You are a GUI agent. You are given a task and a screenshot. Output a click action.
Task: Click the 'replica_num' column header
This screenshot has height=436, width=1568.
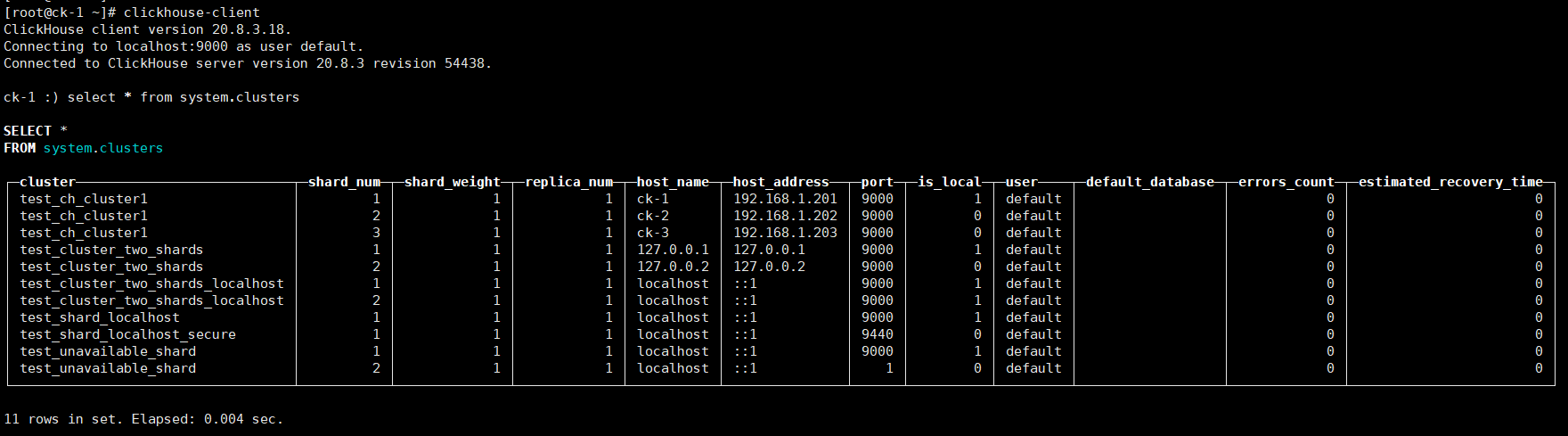coord(568,182)
